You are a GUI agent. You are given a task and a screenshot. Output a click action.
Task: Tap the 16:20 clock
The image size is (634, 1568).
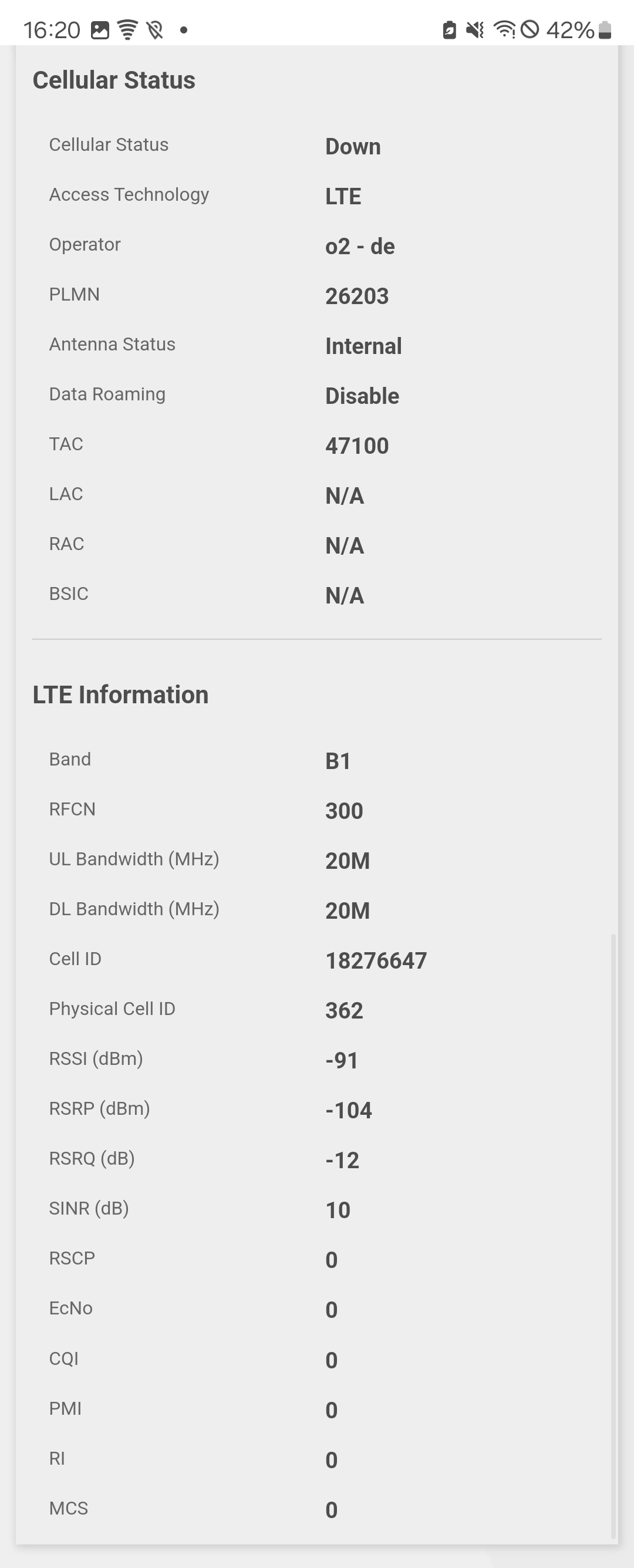52,30
